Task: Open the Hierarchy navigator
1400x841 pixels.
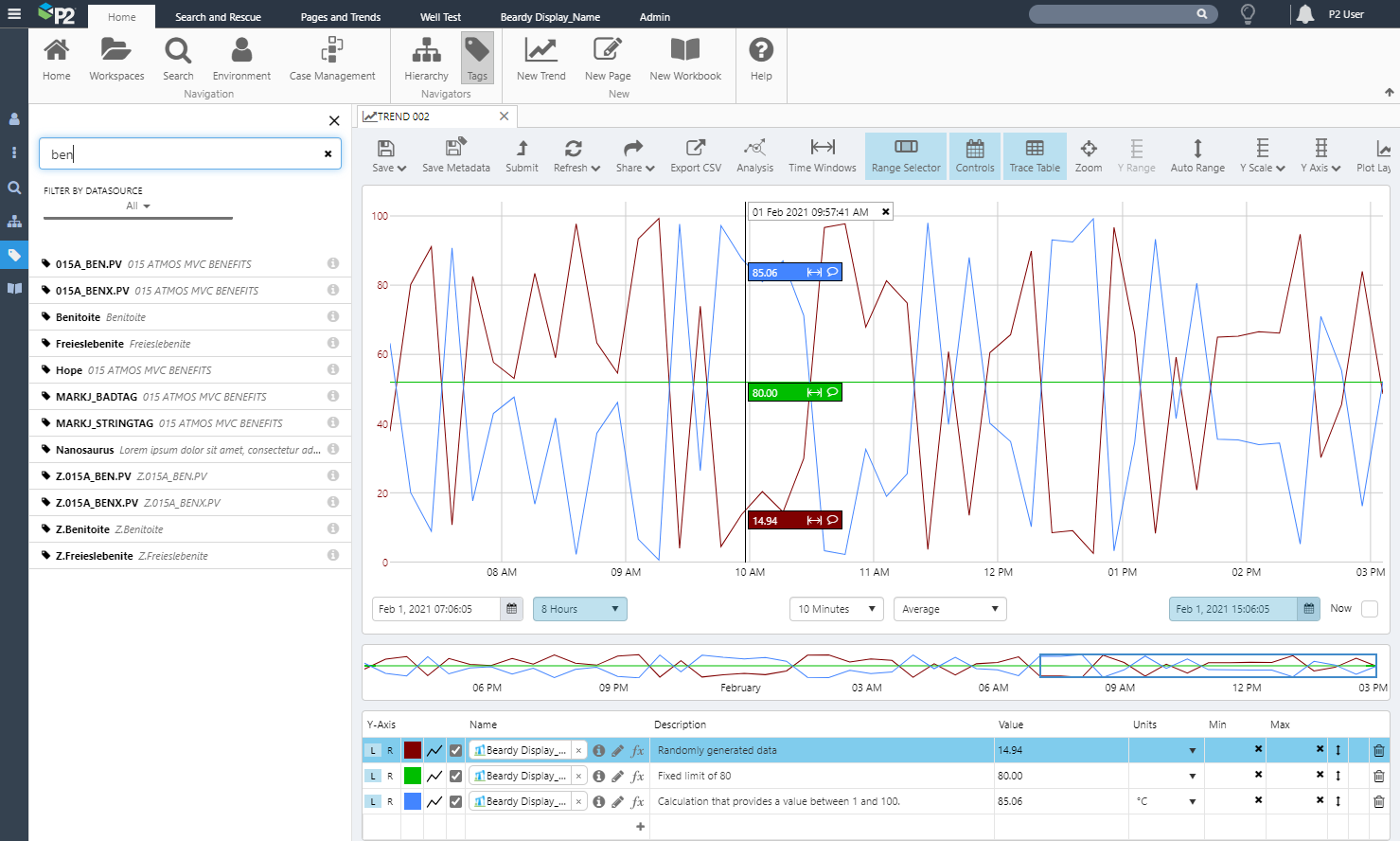Action: click(x=426, y=60)
